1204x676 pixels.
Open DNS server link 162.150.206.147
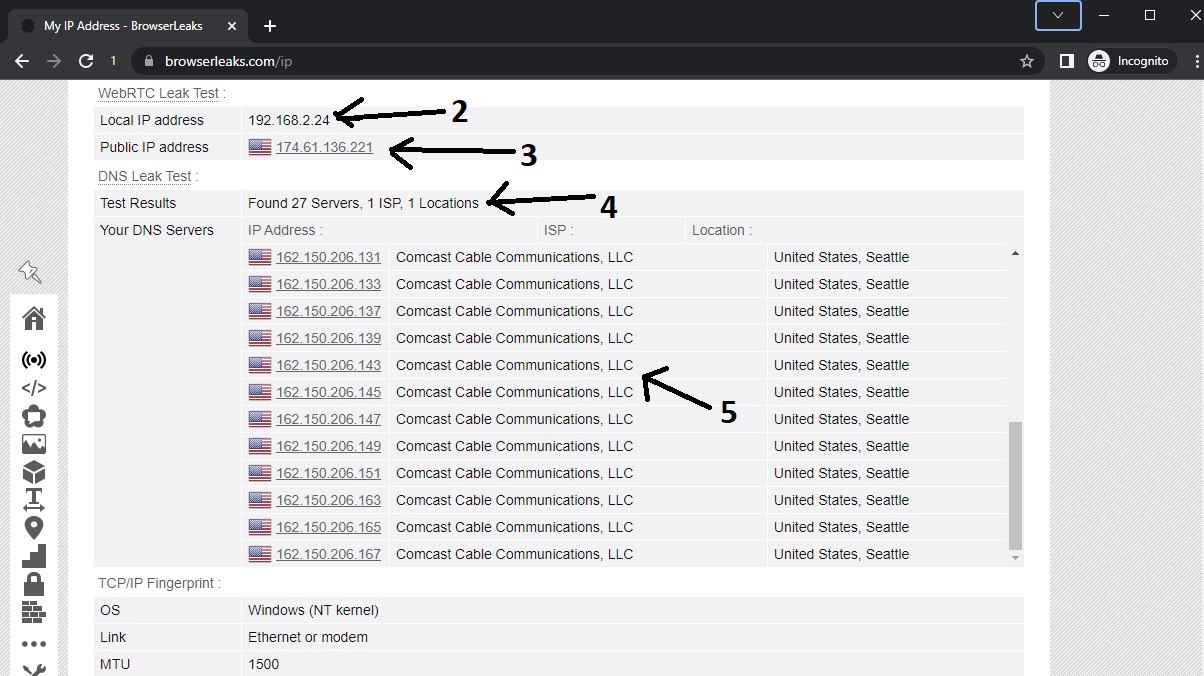[x=328, y=419]
